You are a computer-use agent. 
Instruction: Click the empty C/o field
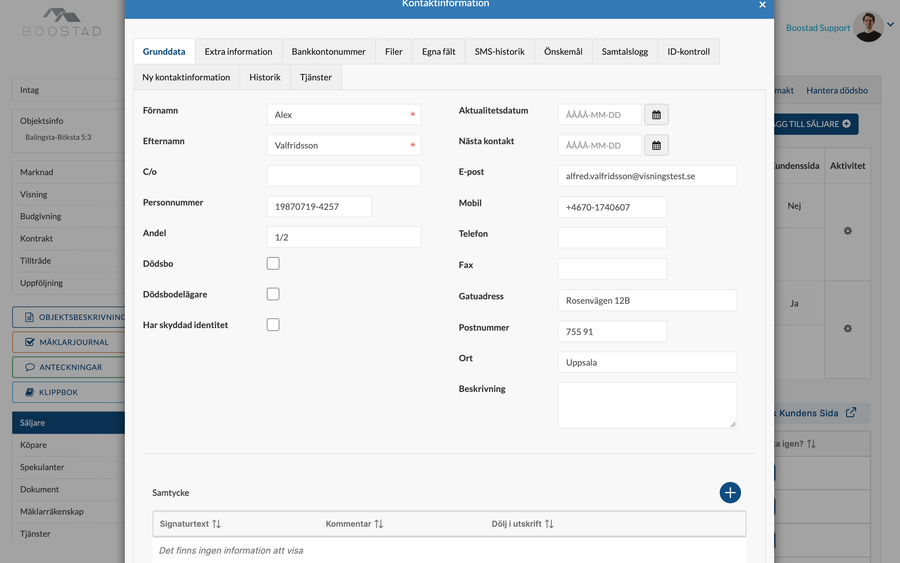(344, 176)
